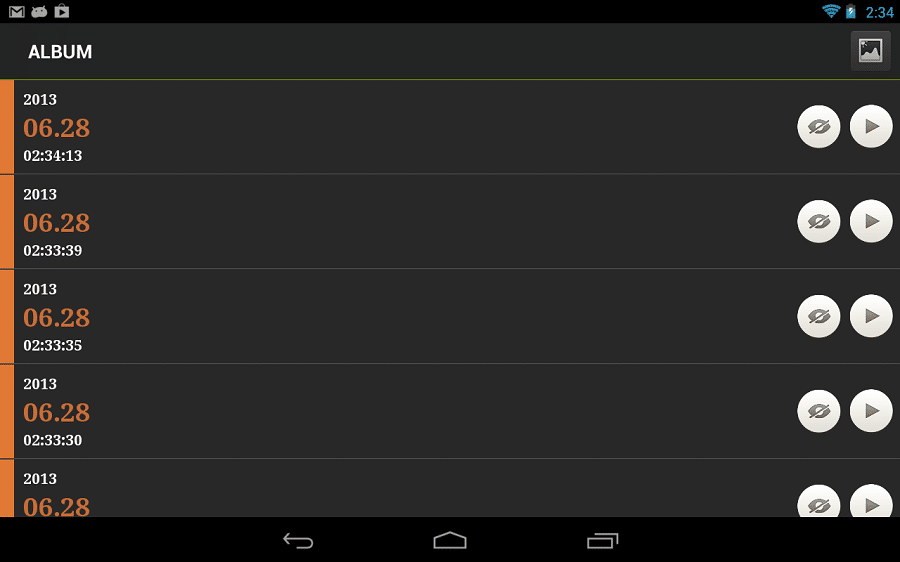Toggle visibility eye for 02:33:30 entry

(x=818, y=411)
